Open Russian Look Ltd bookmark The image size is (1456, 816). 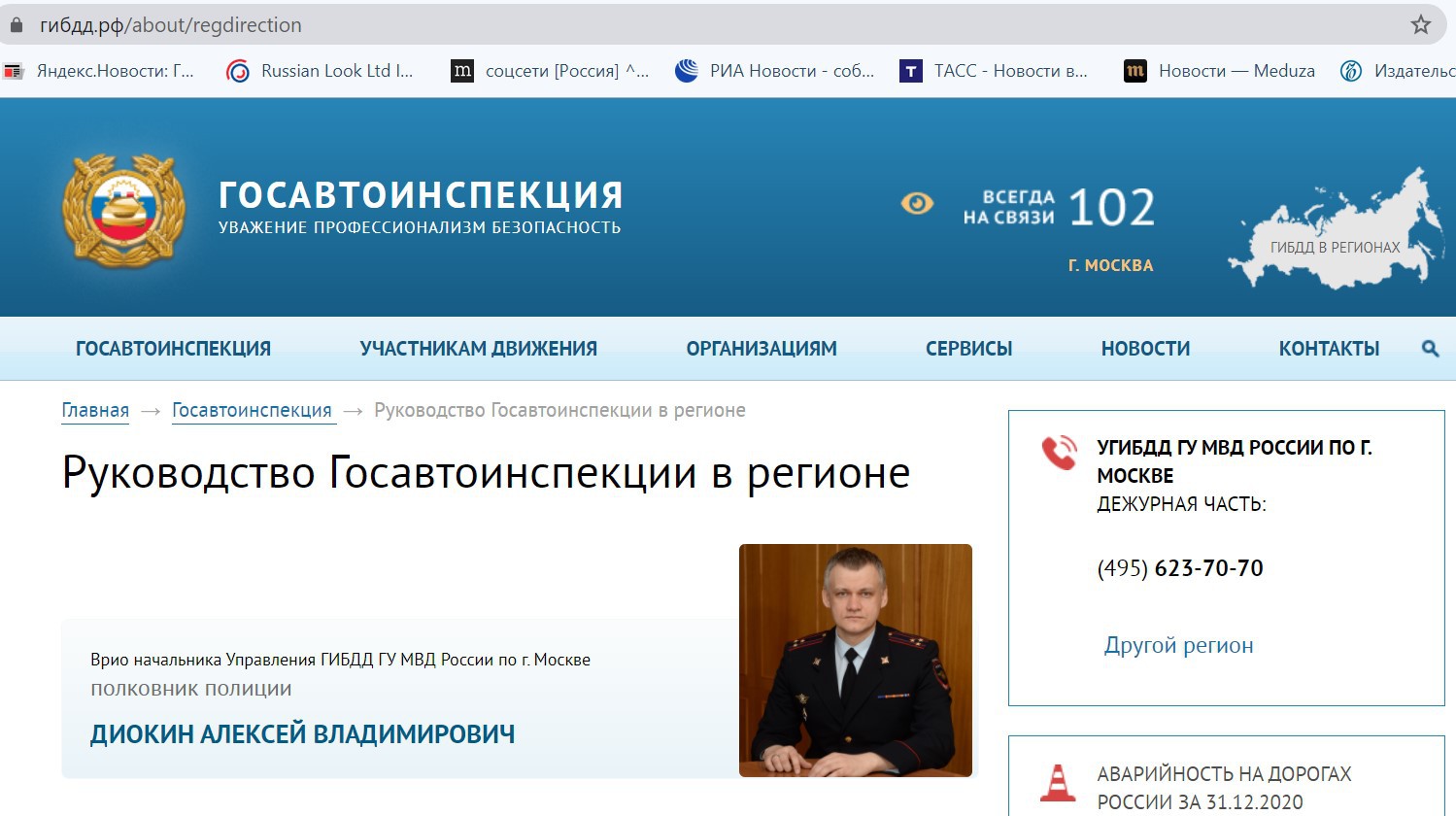(320, 71)
